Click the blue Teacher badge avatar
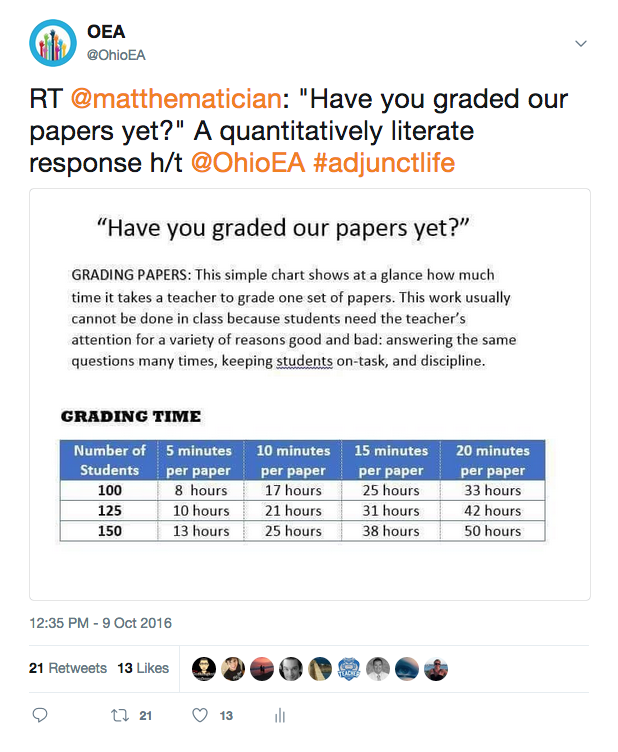The width and height of the screenshot is (618, 752). tap(349, 669)
